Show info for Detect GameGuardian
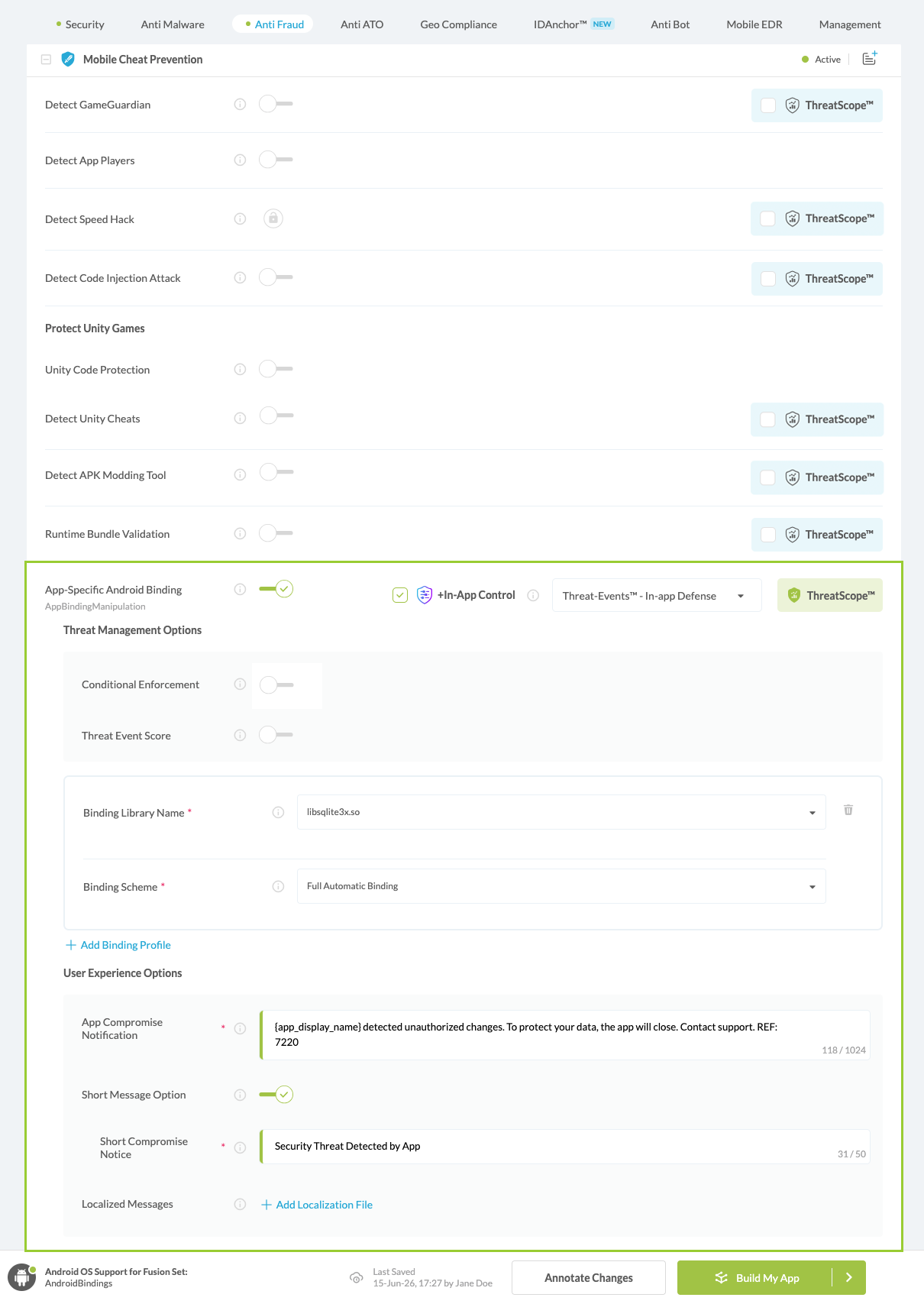 point(240,104)
